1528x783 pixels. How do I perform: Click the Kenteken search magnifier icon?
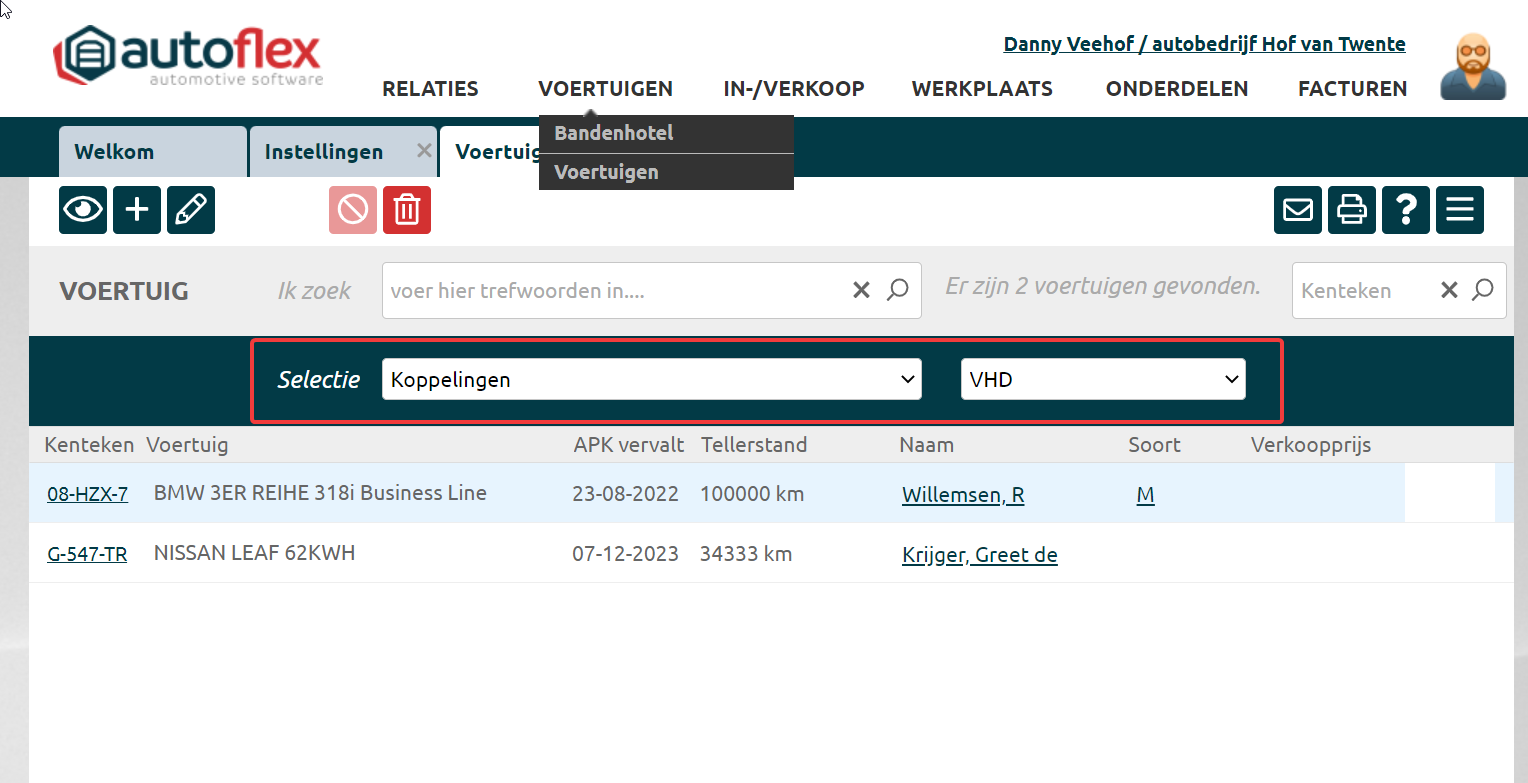point(1483,290)
